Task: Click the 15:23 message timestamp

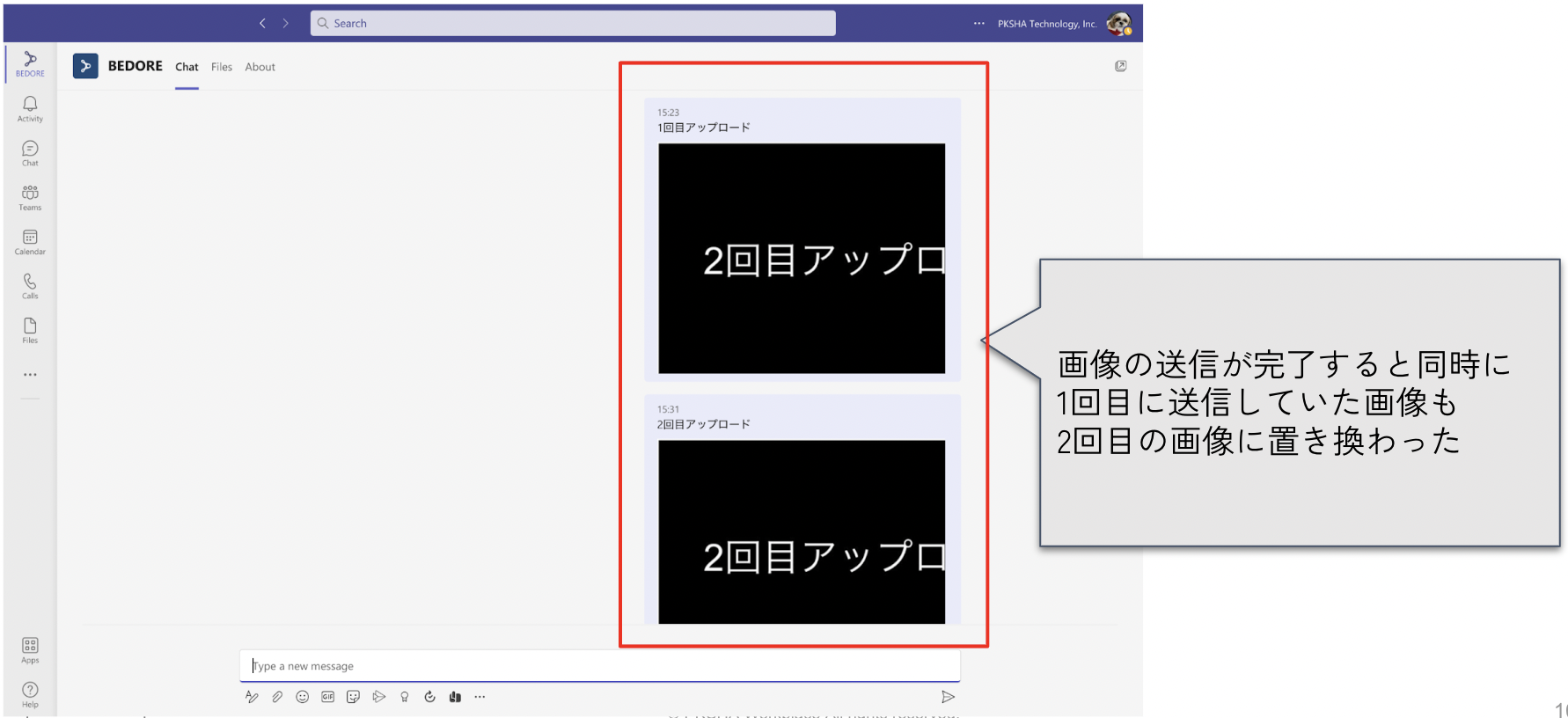Action: coord(668,113)
